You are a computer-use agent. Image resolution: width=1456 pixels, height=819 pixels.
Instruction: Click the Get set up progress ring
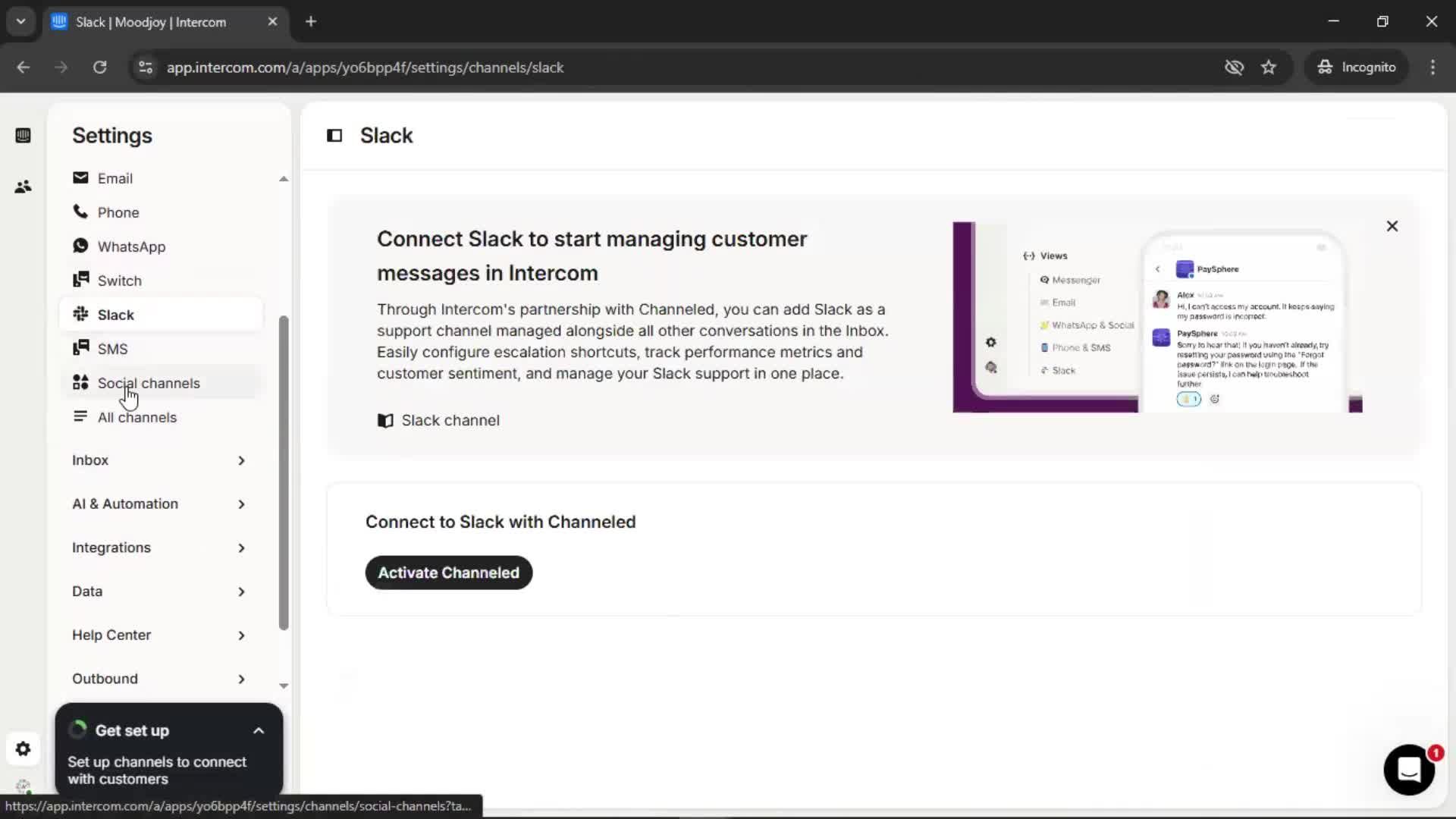78,730
